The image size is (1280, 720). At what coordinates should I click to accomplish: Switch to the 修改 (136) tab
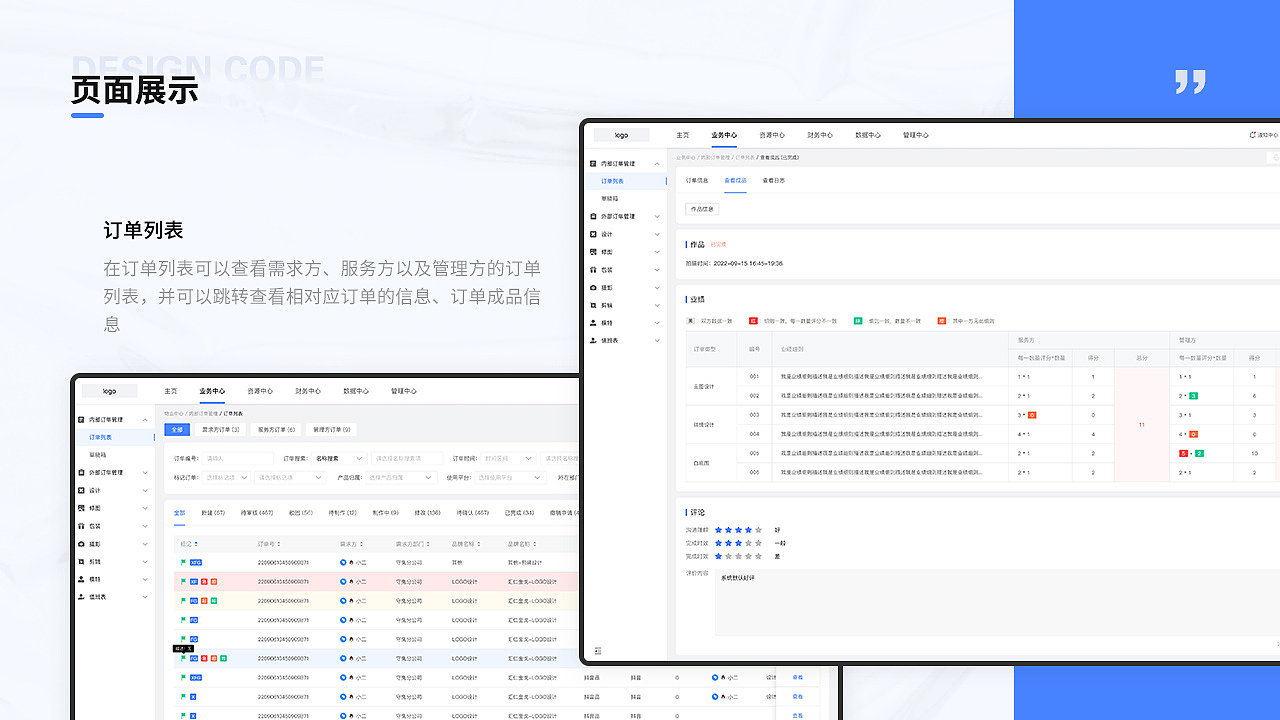pos(427,513)
